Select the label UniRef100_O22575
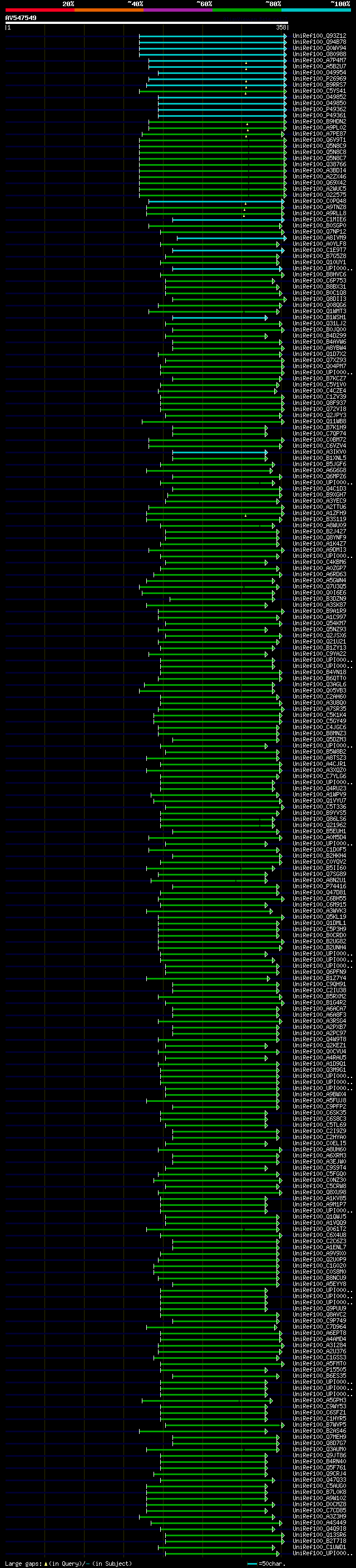Viewport: 356px width, 1568px height. click(x=319, y=195)
